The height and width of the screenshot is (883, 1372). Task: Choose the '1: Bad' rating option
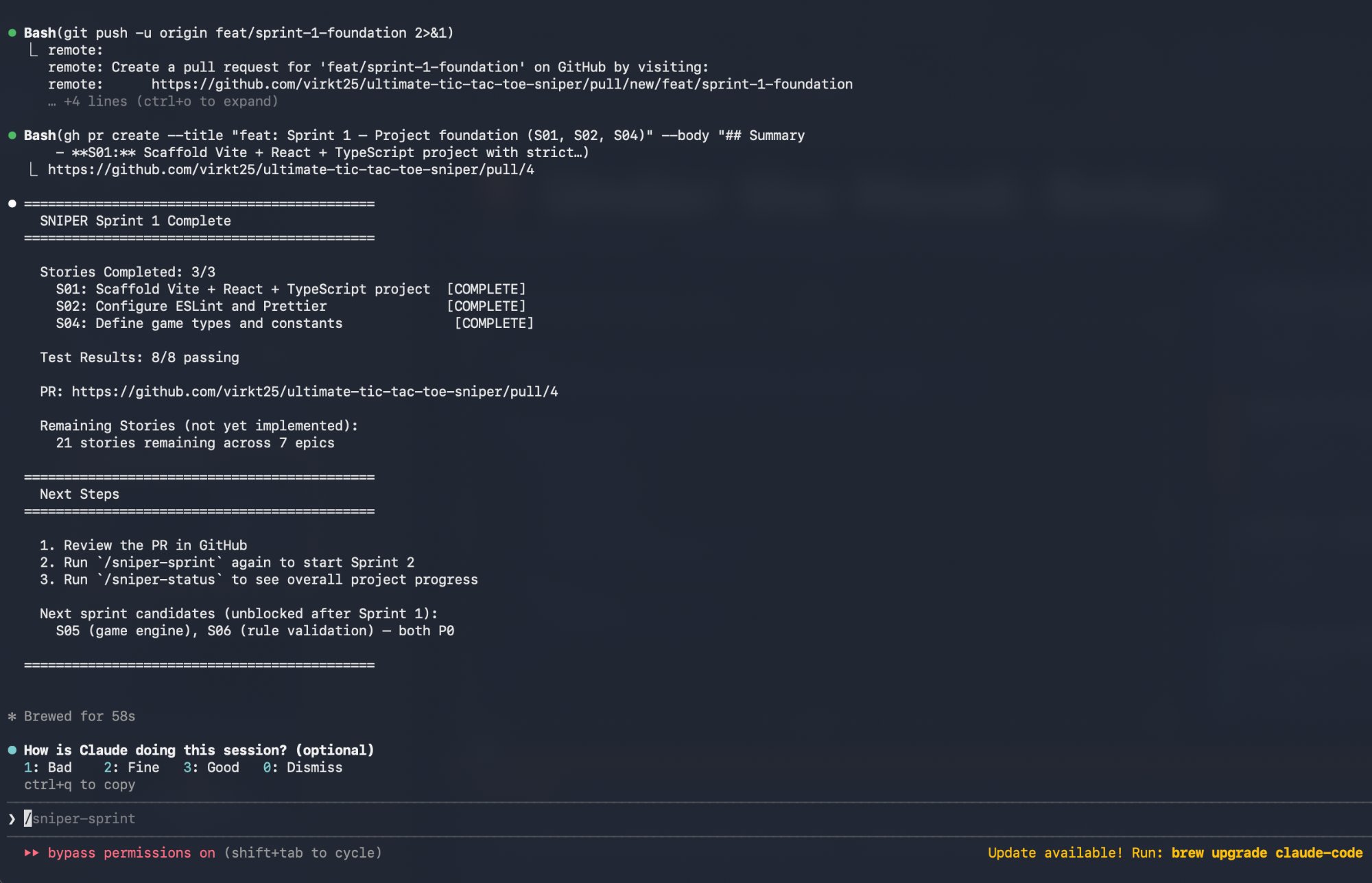[48, 767]
